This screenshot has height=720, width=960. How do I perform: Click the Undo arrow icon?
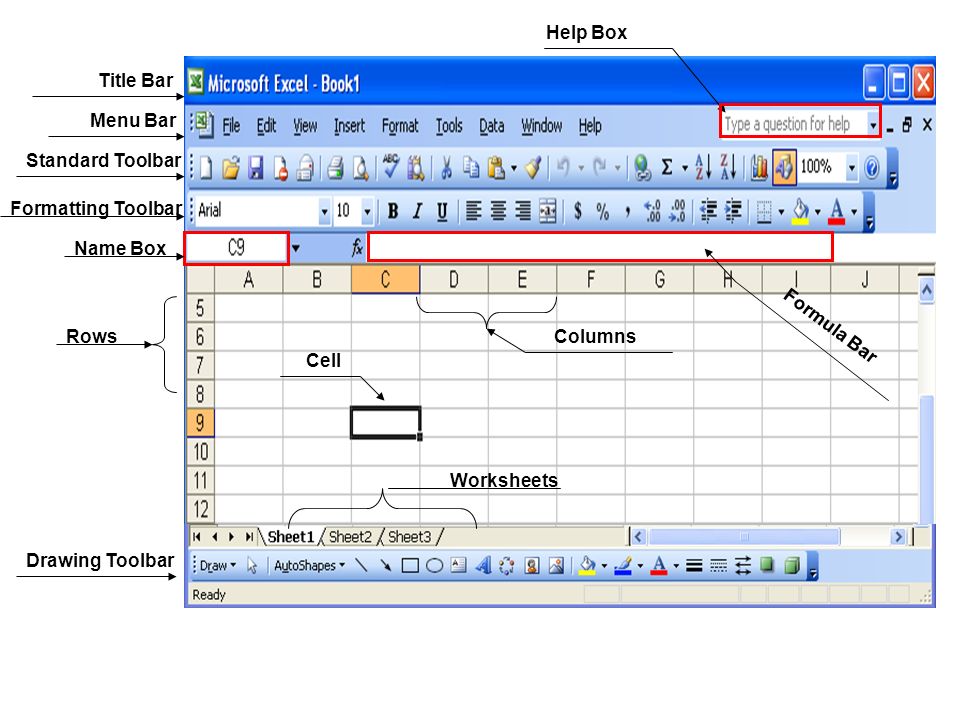point(563,167)
